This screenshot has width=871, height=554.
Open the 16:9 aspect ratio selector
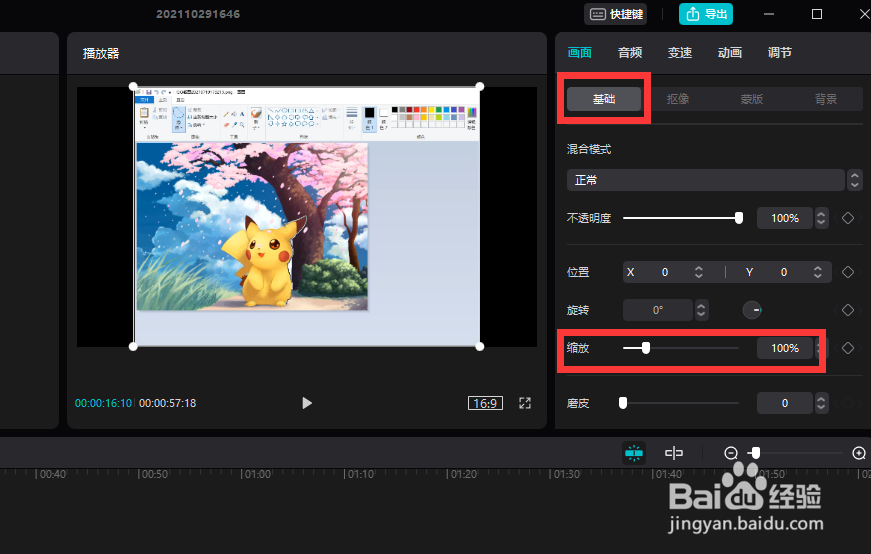(x=485, y=403)
